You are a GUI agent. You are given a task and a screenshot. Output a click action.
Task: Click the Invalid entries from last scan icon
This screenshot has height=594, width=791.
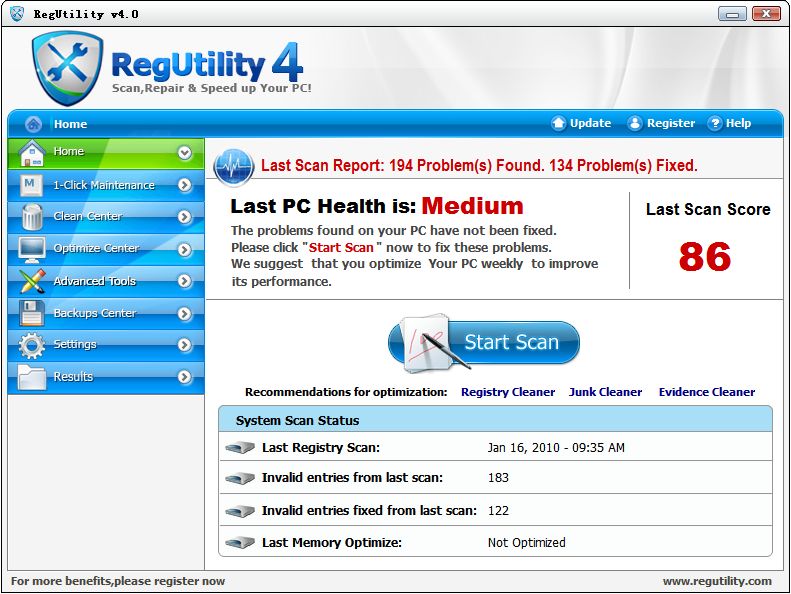[240, 478]
